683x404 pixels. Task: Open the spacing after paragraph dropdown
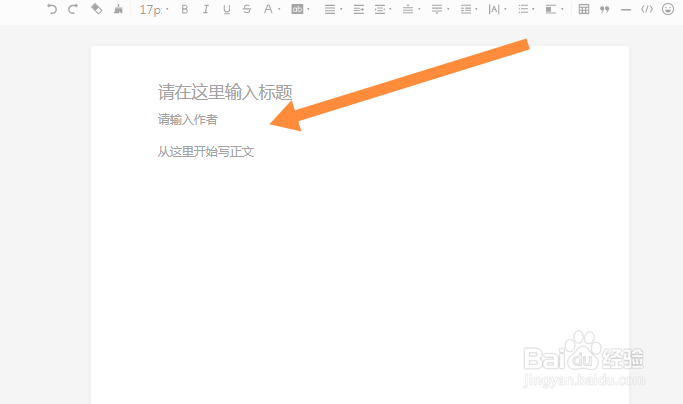(x=440, y=9)
